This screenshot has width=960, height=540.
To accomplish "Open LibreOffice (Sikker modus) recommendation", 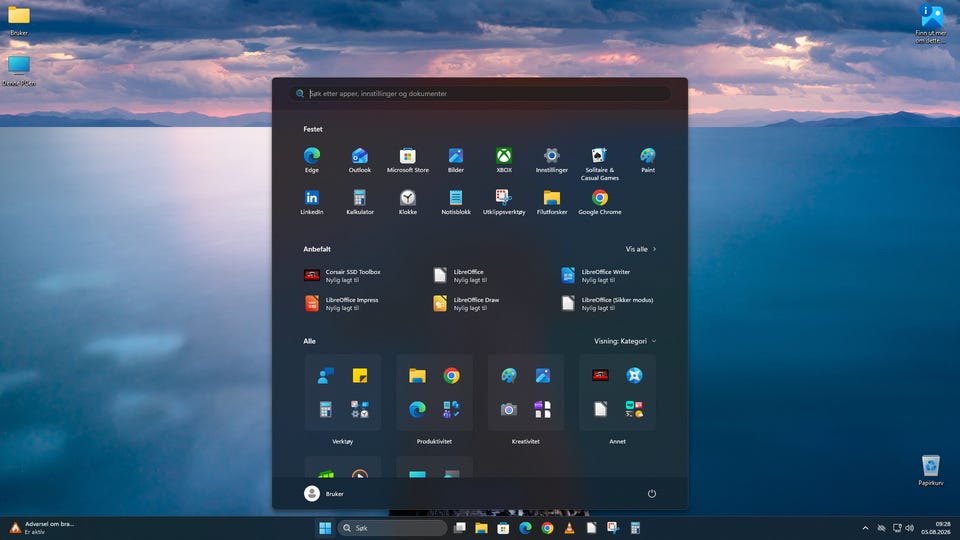I will (x=607, y=304).
